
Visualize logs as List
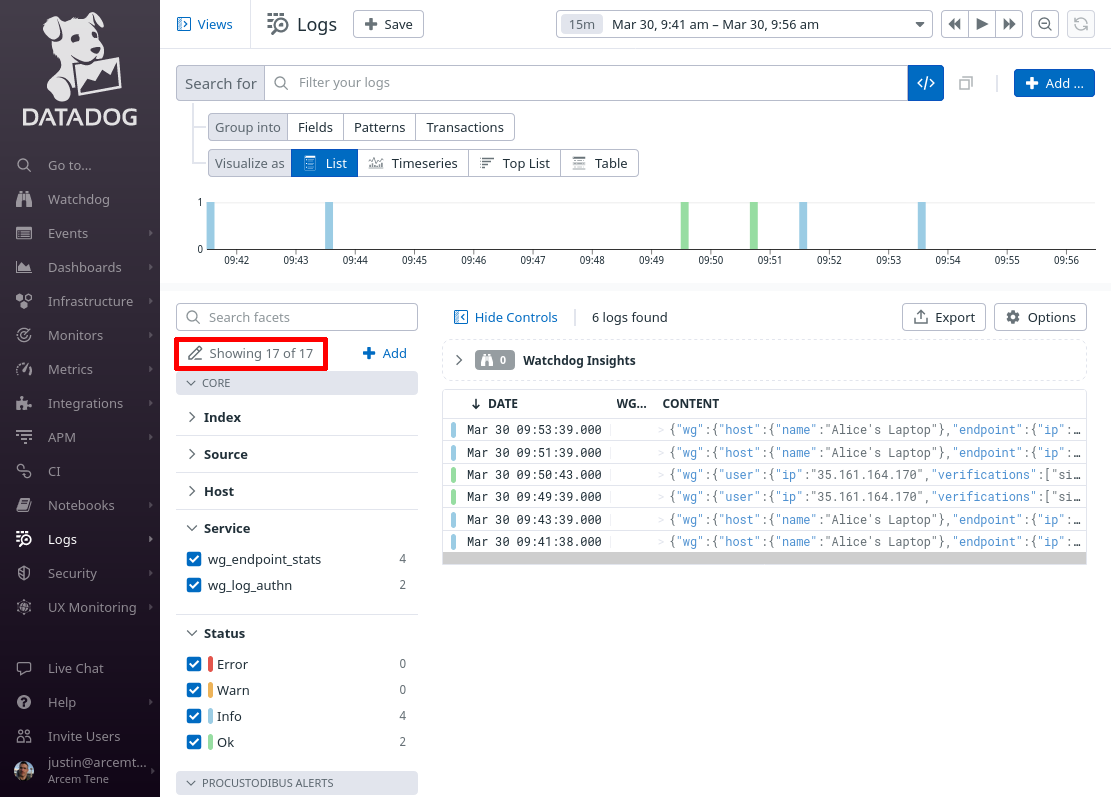coord(325,163)
